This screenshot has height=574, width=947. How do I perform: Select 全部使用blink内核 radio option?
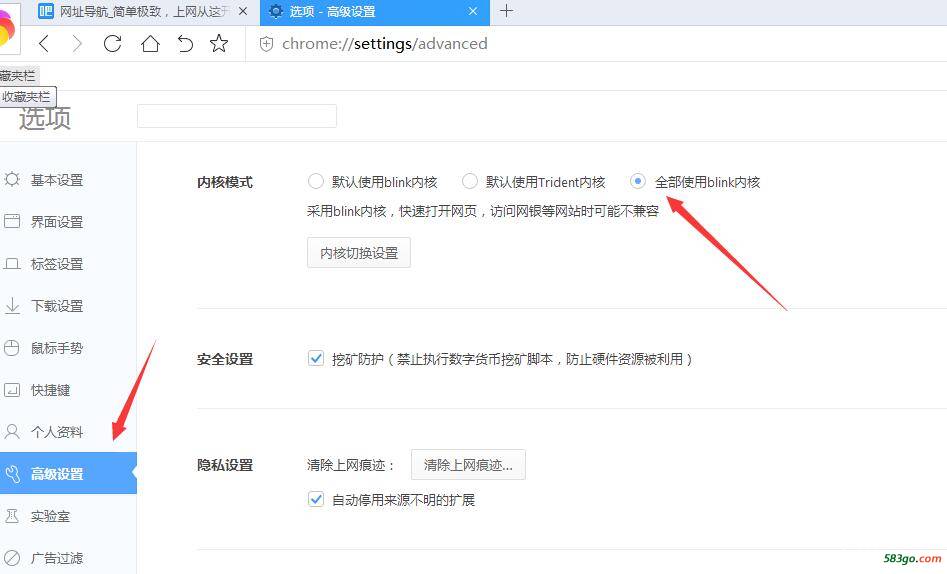click(x=638, y=182)
